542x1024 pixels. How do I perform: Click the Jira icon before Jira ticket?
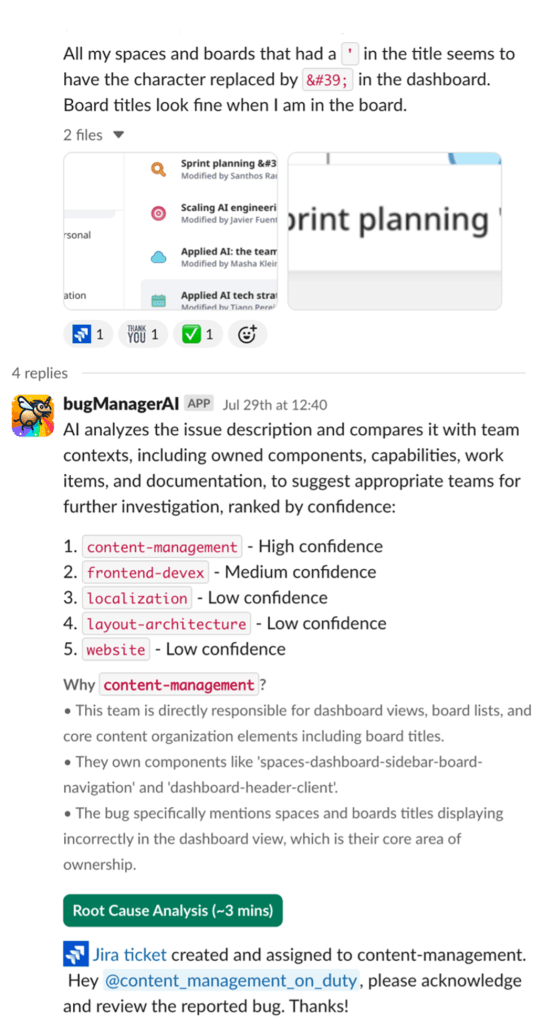coord(75,955)
